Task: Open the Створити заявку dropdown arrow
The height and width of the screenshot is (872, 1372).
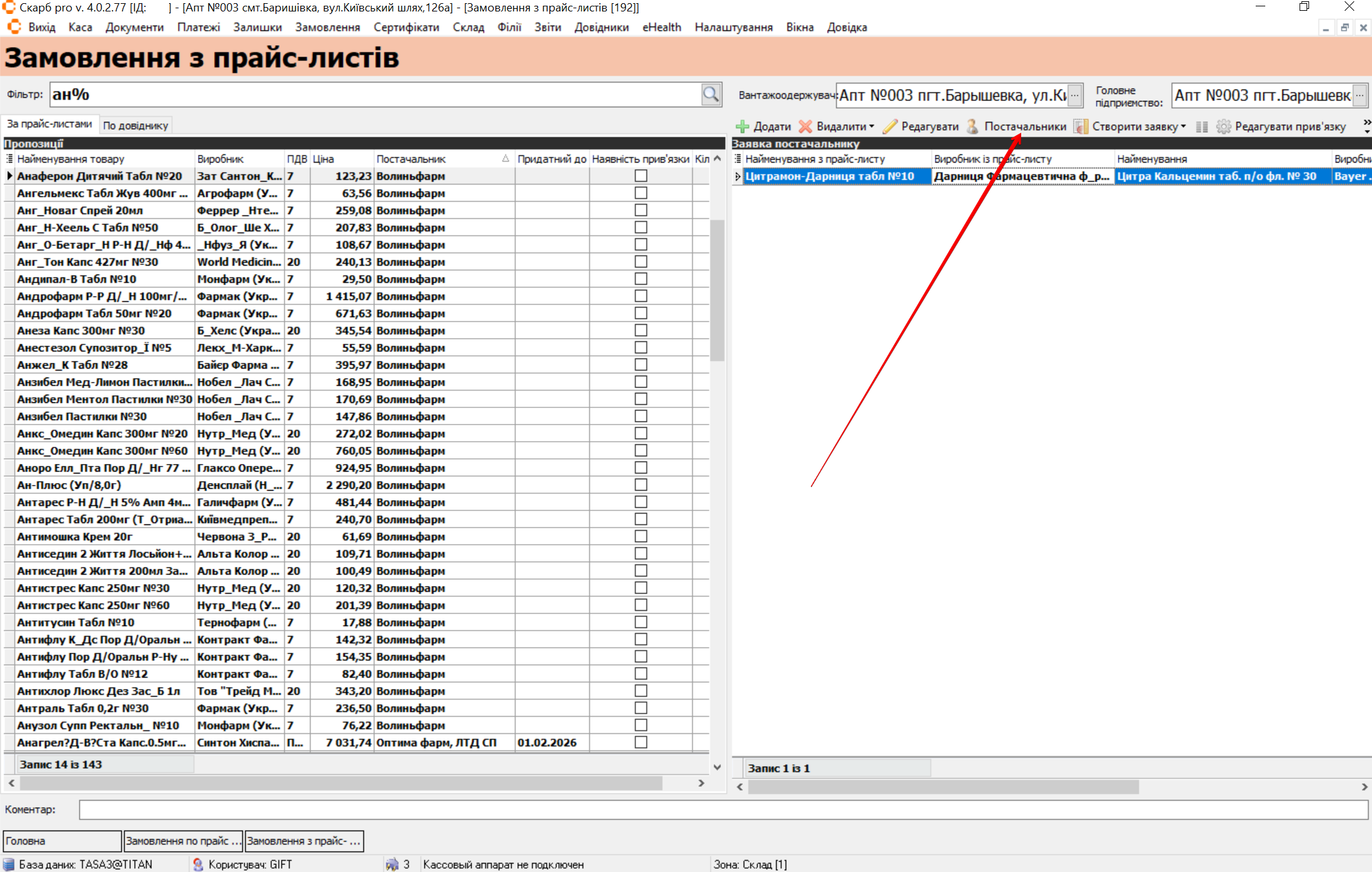Action: (x=1183, y=126)
